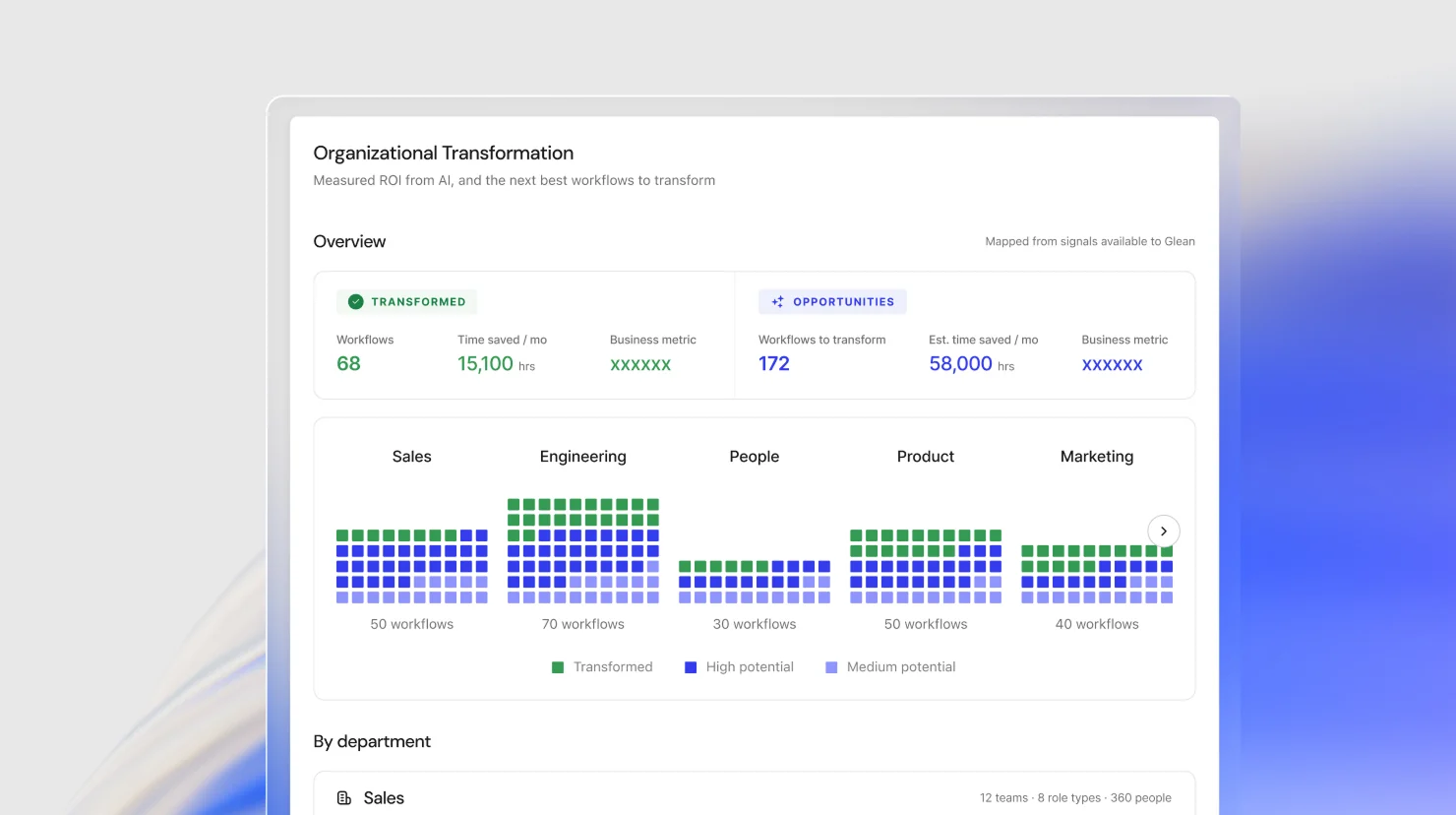1456x815 pixels.
Task: Click 12 teams · 8 role types · 360 people
Action: click(x=1075, y=798)
